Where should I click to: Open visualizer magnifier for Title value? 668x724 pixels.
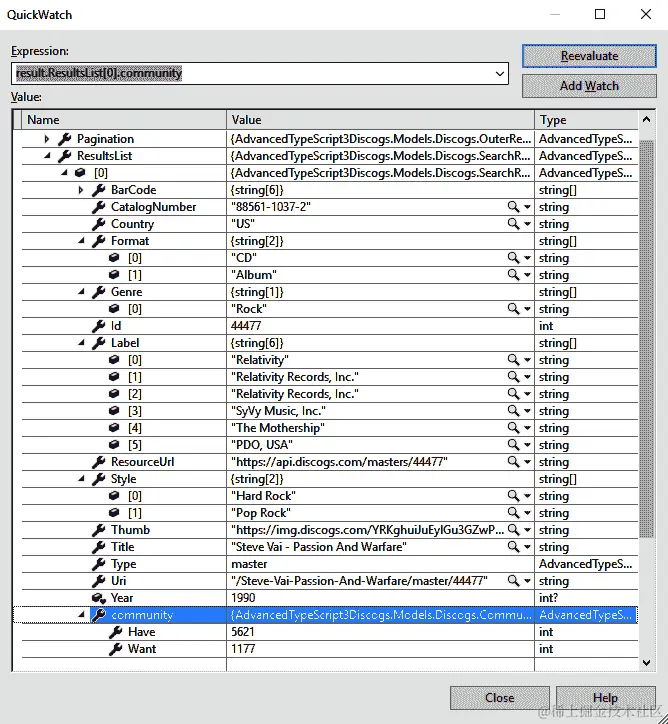(513, 547)
